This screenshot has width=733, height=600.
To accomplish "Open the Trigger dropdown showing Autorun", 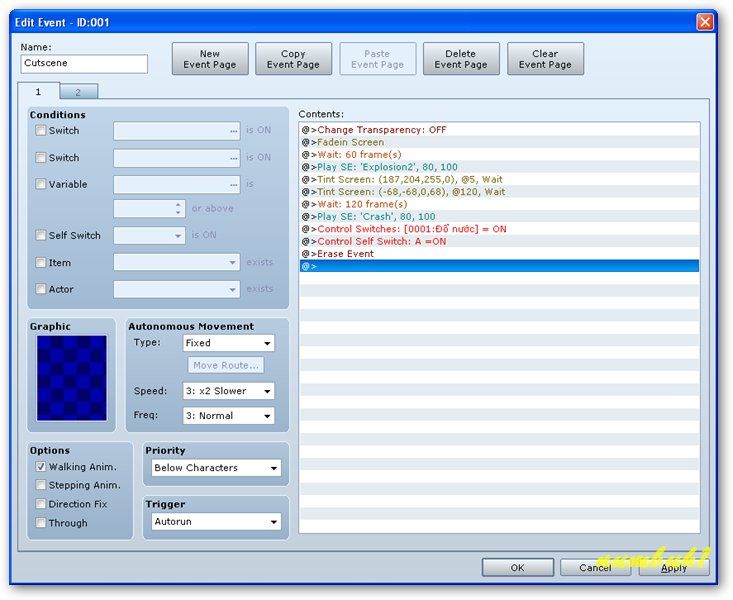I will pyautogui.click(x=216, y=521).
